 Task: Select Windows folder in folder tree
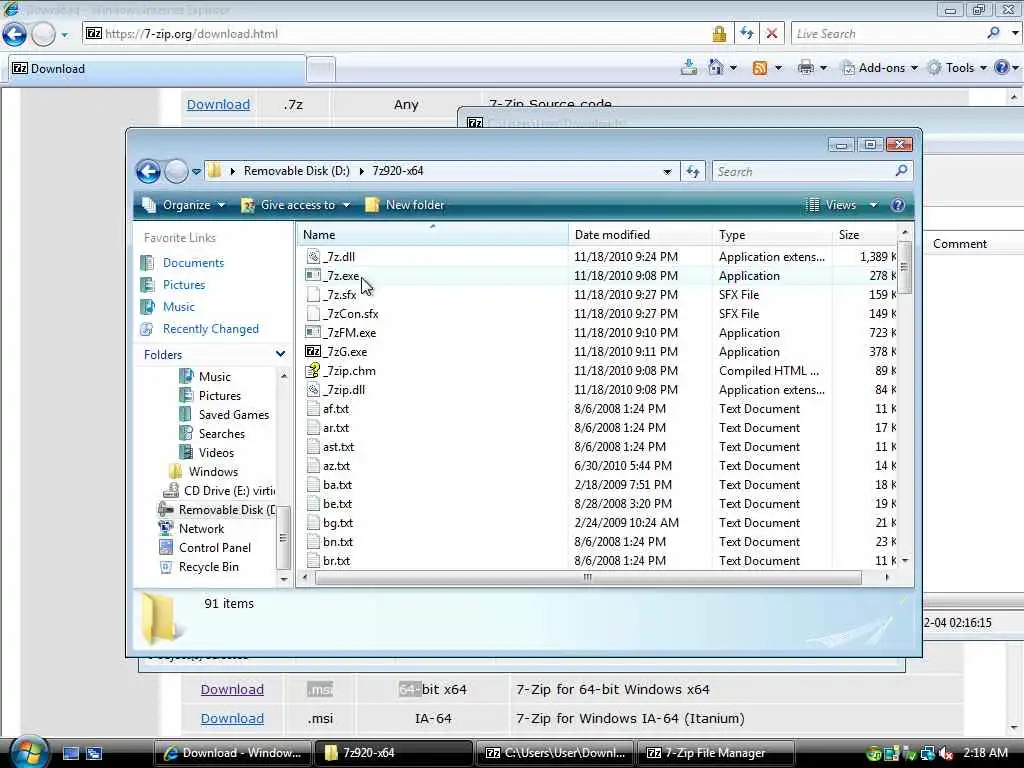tap(213, 472)
